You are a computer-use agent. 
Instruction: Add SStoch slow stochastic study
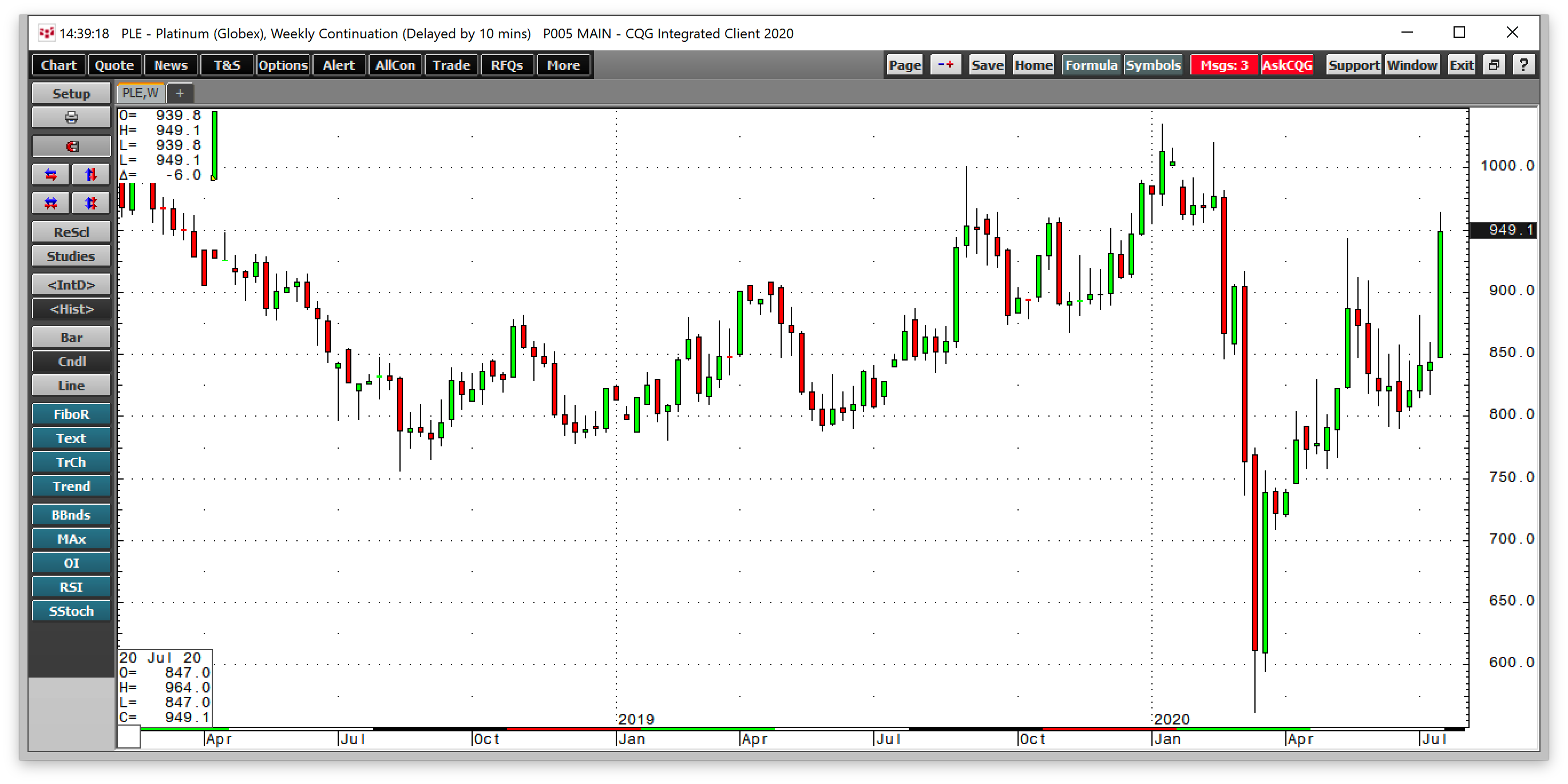[x=71, y=611]
